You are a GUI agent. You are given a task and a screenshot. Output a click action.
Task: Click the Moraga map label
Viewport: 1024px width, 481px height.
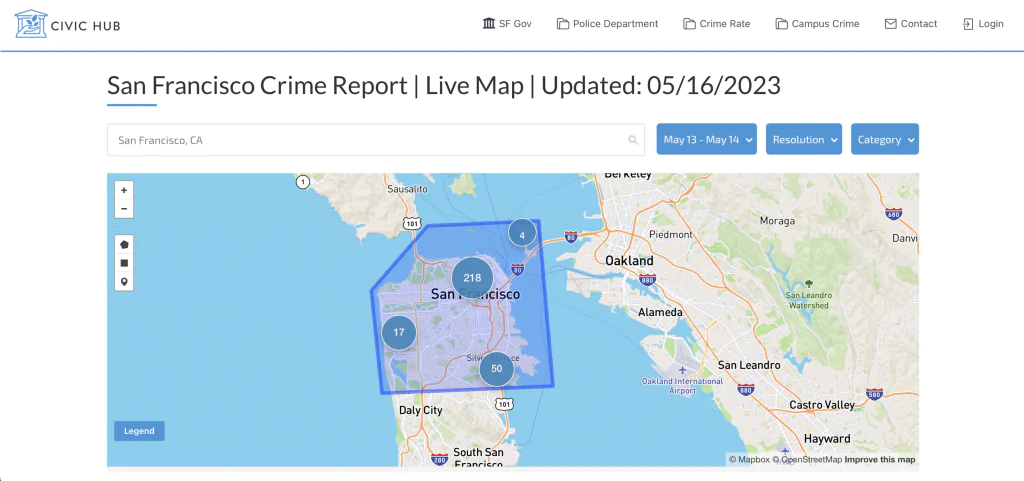point(777,221)
